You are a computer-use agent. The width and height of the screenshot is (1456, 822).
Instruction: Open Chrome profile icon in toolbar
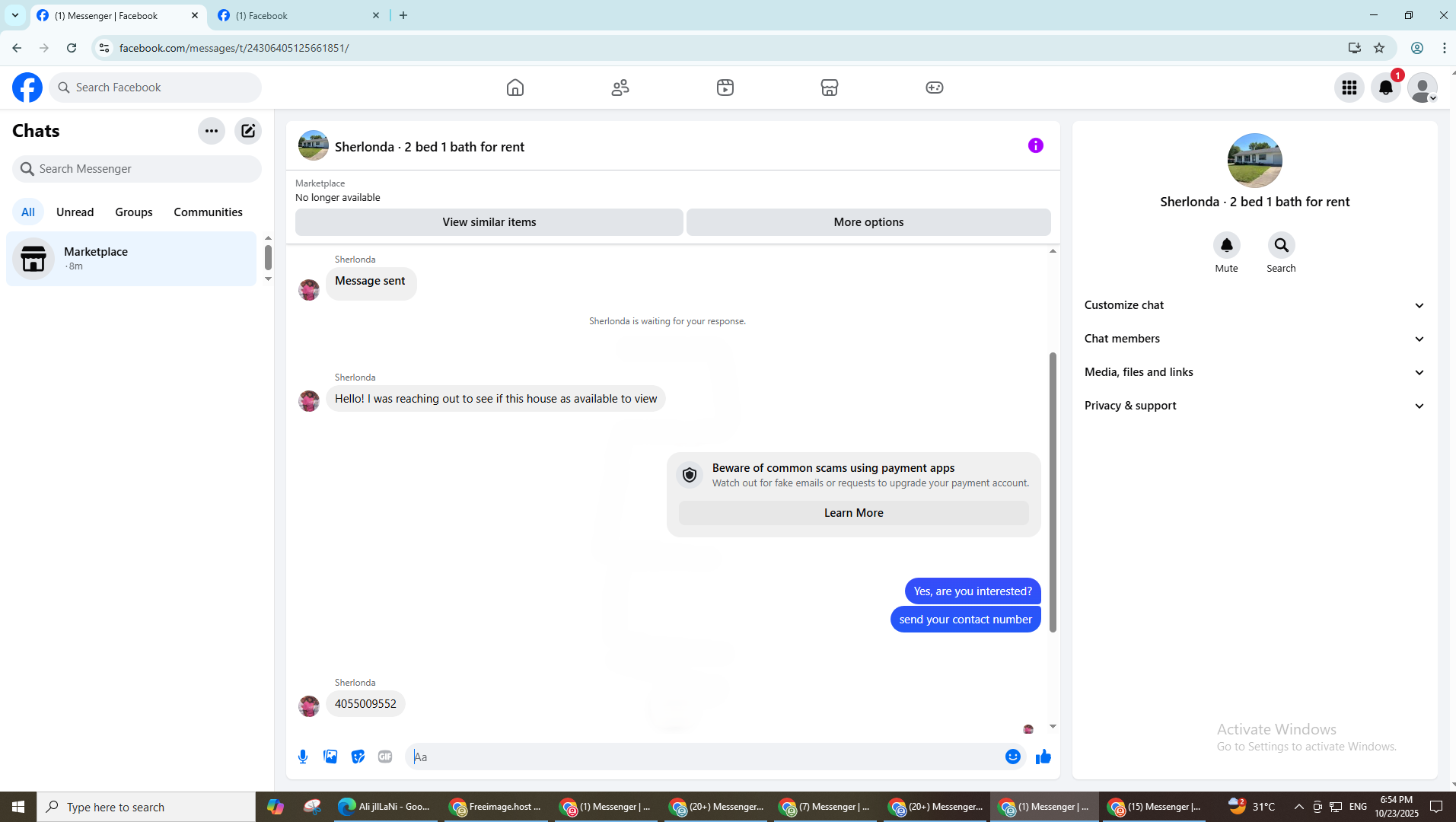(1417, 48)
